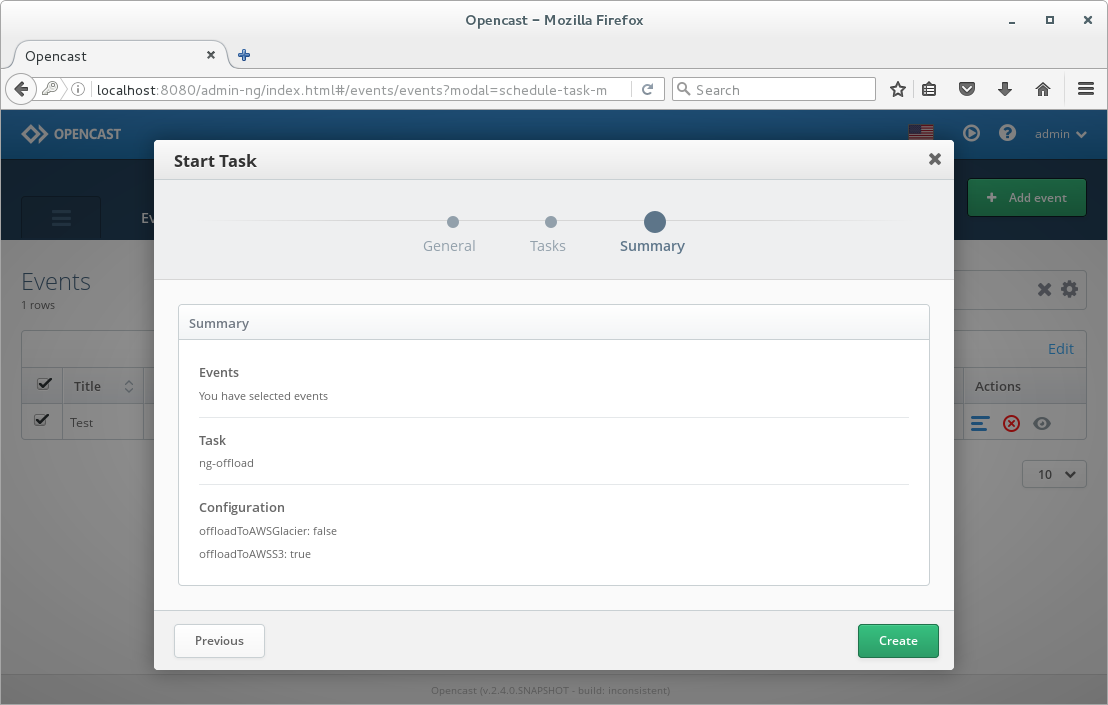Open the media module play icon
The height and width of the screenshot is (705, 1108).
[971, 133]
